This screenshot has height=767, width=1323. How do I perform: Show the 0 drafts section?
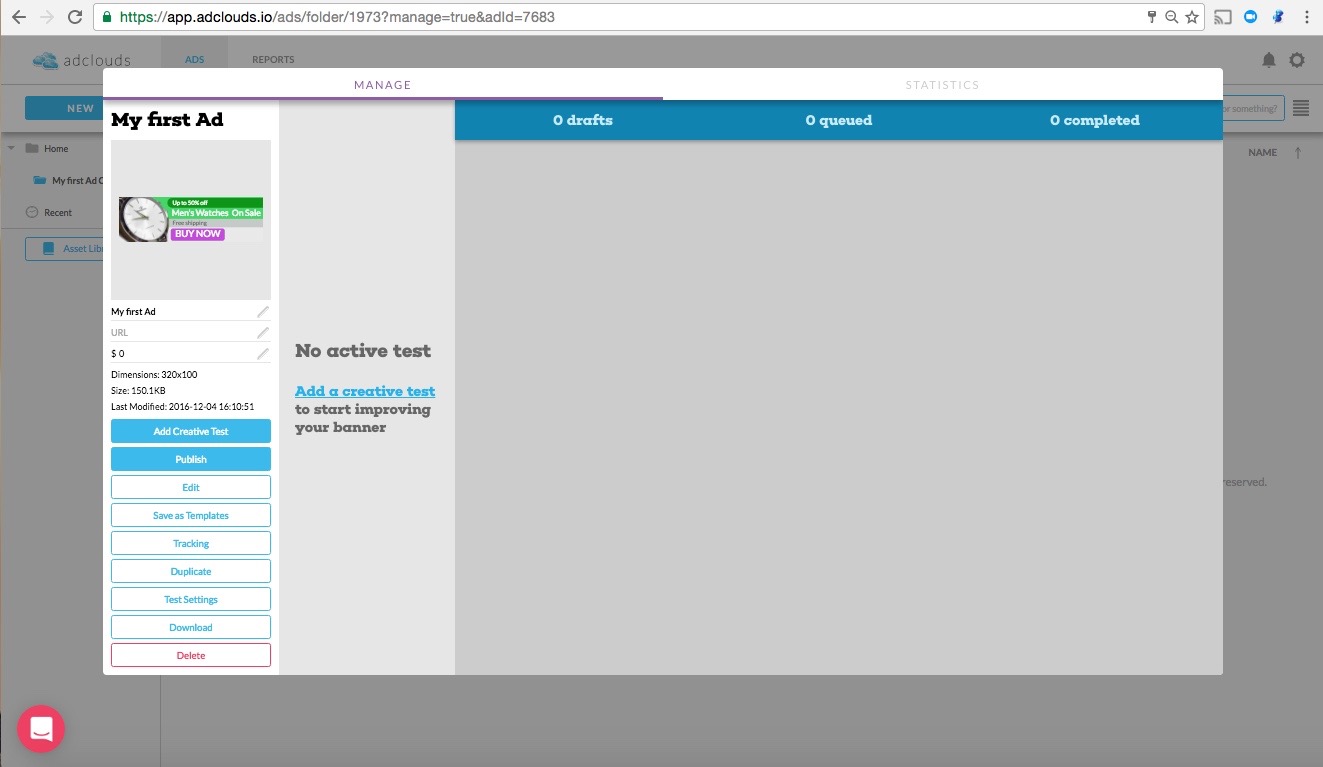[x=583, y=120]
